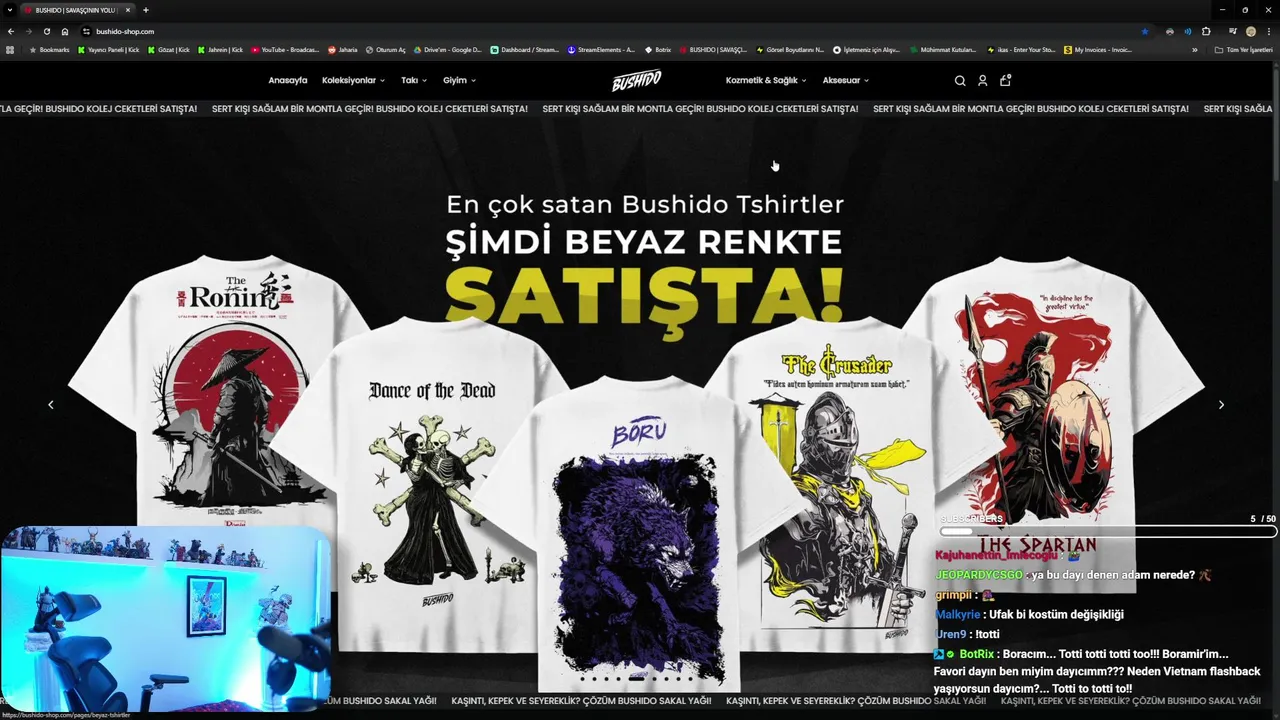Open Bookmarks folder in bookmarks bar
The height and width of the screenshot is (720, 1280).
coord(49,49)
